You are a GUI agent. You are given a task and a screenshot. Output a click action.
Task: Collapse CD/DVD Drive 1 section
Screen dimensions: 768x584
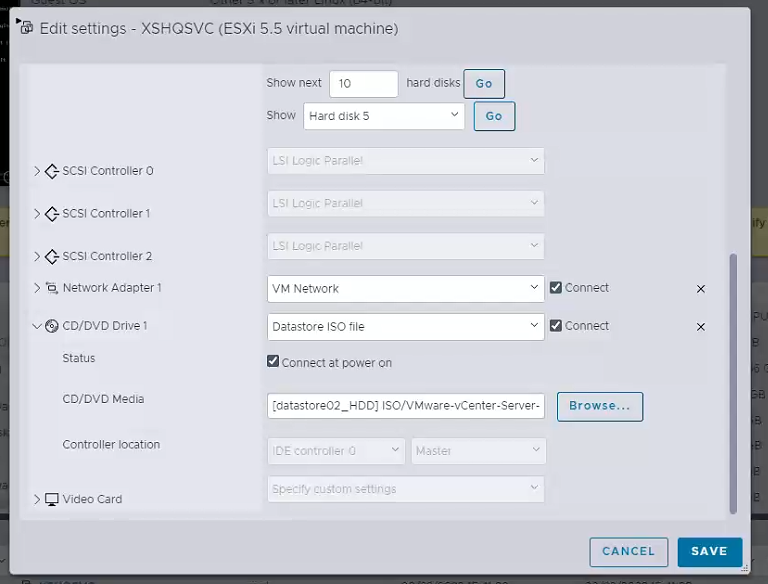tap(37, 326)
